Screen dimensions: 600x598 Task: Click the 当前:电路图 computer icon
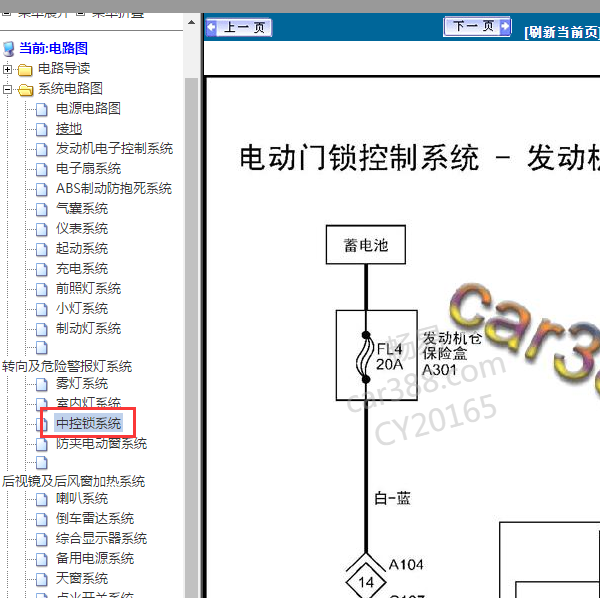tap(9, 49)
